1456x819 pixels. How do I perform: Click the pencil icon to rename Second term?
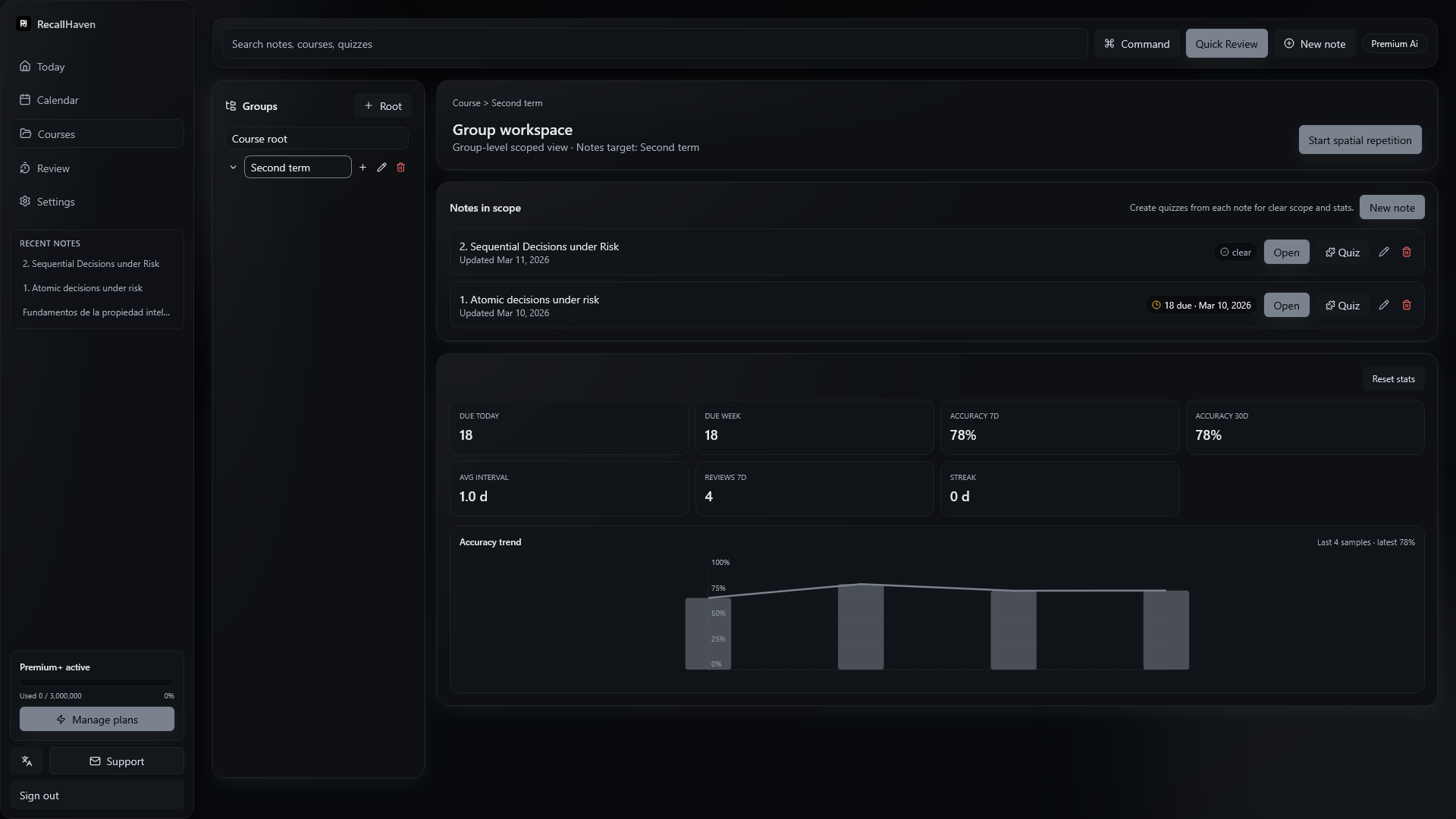click(x=381, y=167)
